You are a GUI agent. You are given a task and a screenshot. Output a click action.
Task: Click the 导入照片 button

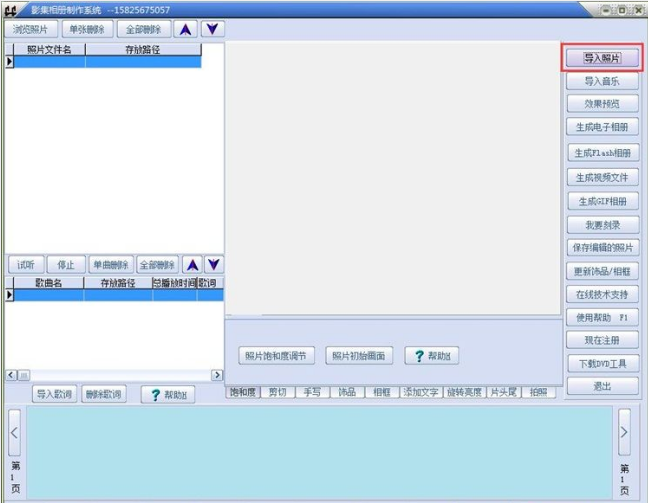[x=602, y=58]
